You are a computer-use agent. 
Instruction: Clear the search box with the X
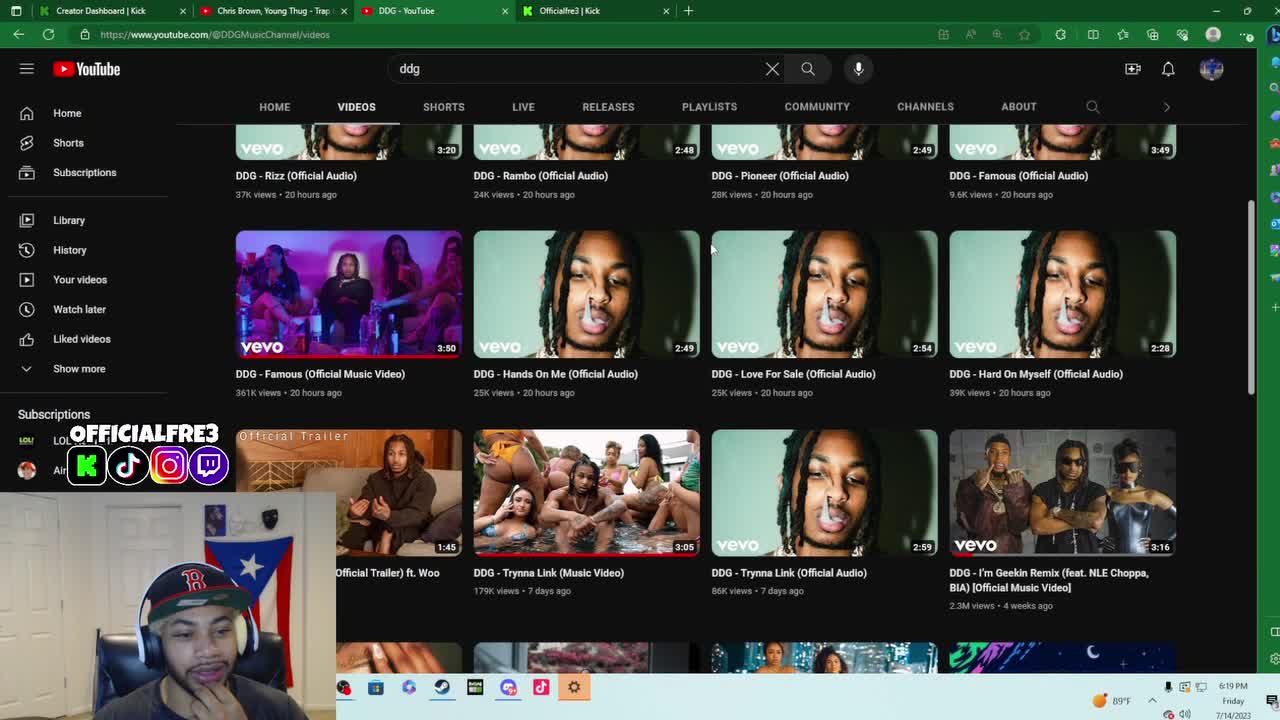(x=772, y=69)
